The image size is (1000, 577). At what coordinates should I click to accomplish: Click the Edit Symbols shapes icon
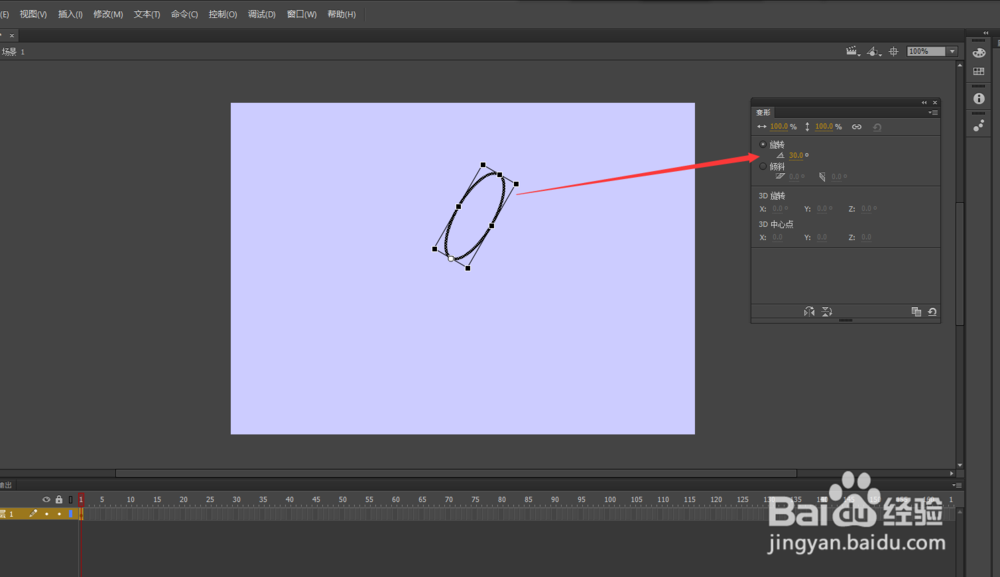(874, 52)
